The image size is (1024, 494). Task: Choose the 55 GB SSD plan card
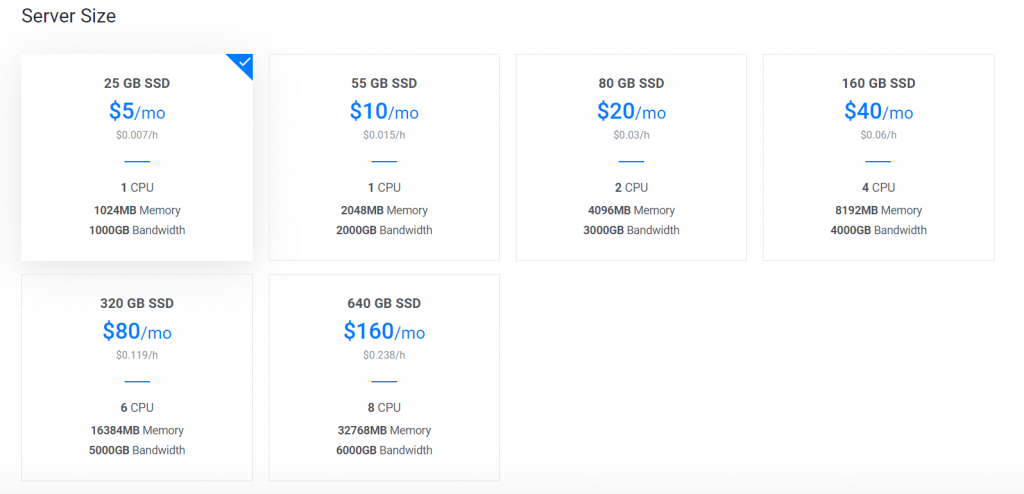384,157
